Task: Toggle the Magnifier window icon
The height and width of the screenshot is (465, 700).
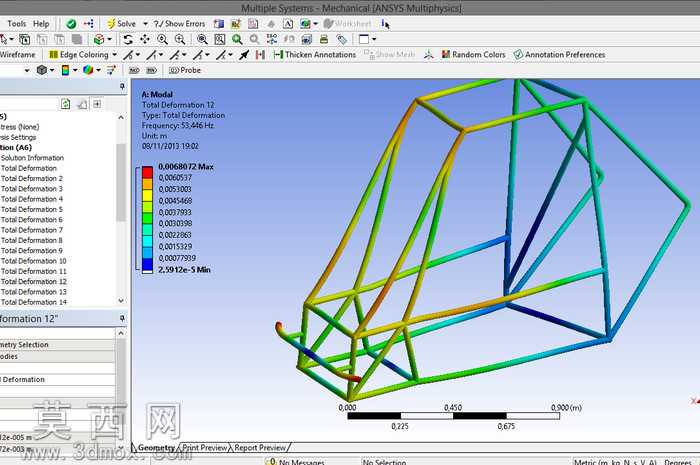Action: pos(220,39)
